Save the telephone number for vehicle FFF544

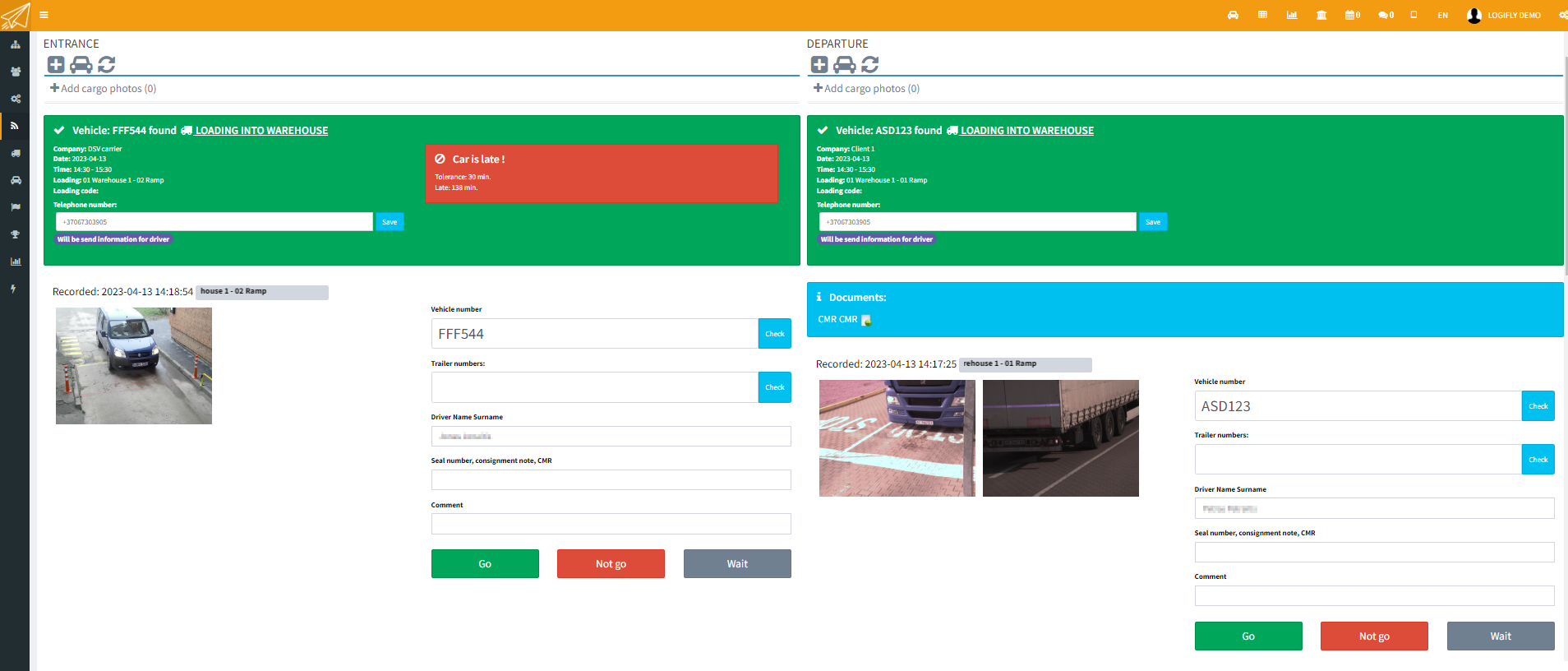[x=390, y=222]
